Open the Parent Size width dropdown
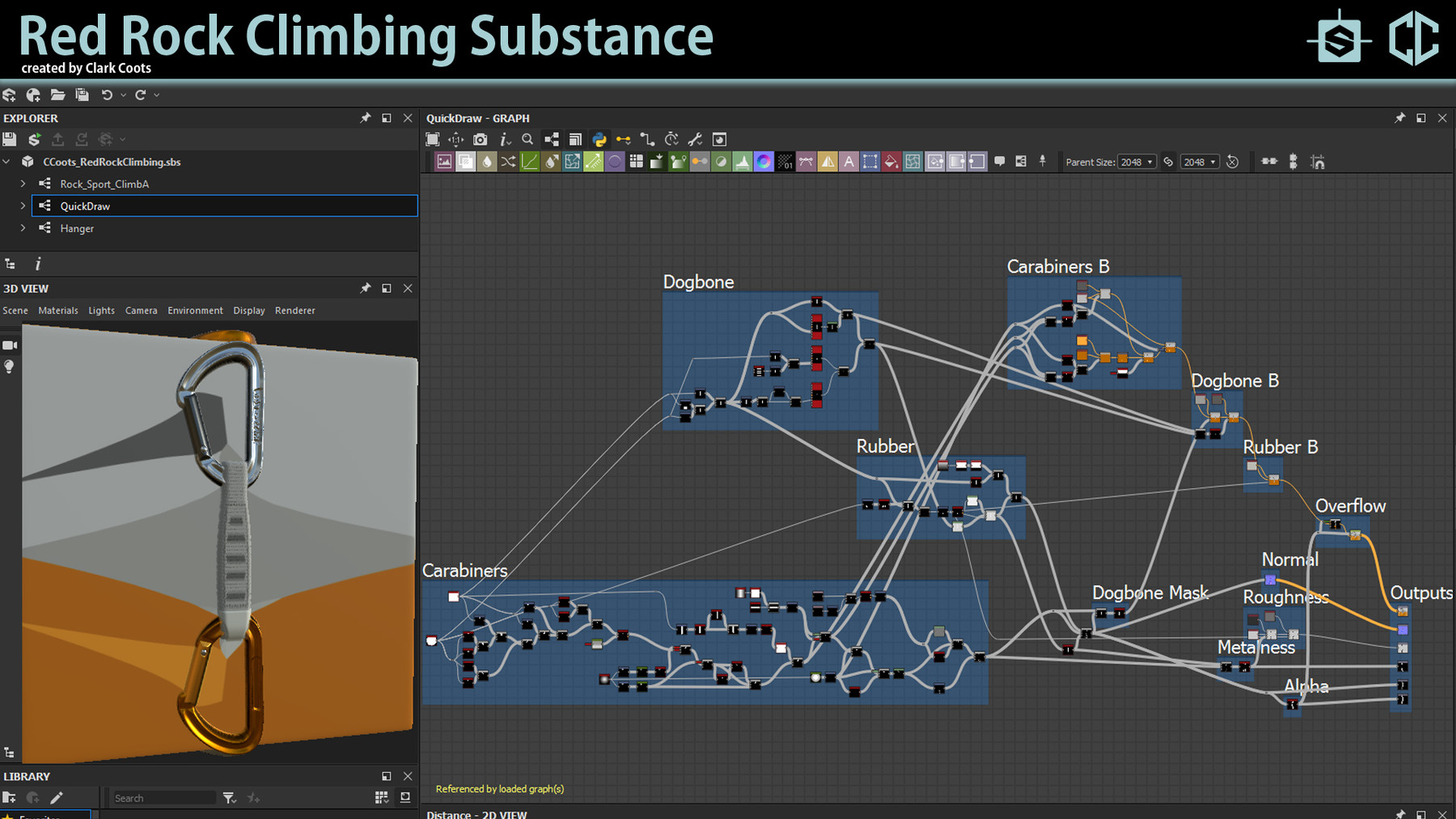 [1136, 162]
